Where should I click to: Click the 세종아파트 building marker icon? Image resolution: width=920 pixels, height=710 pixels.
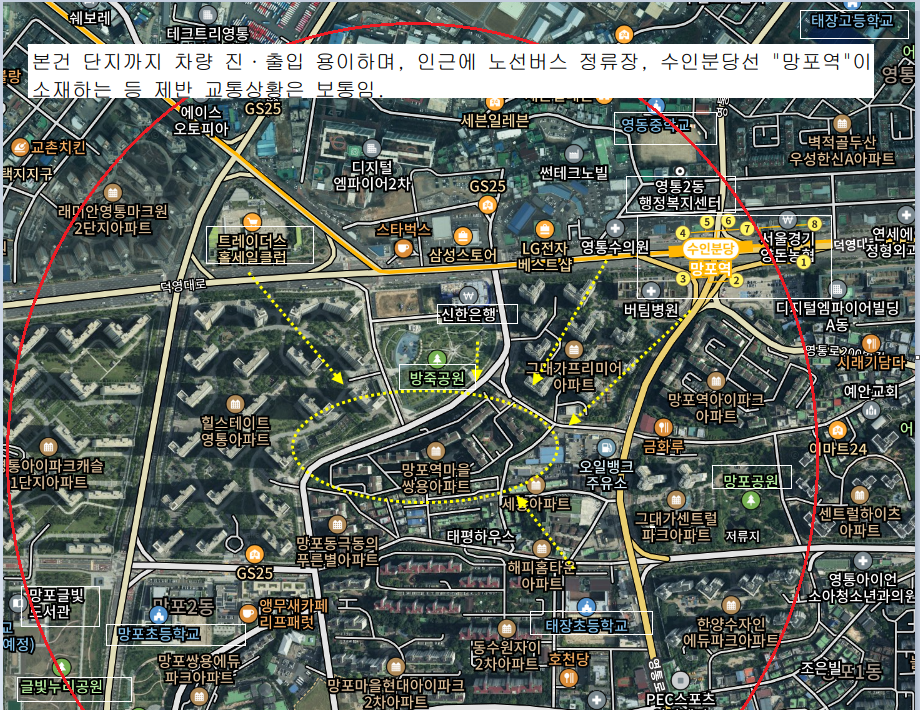coord(535,485)
